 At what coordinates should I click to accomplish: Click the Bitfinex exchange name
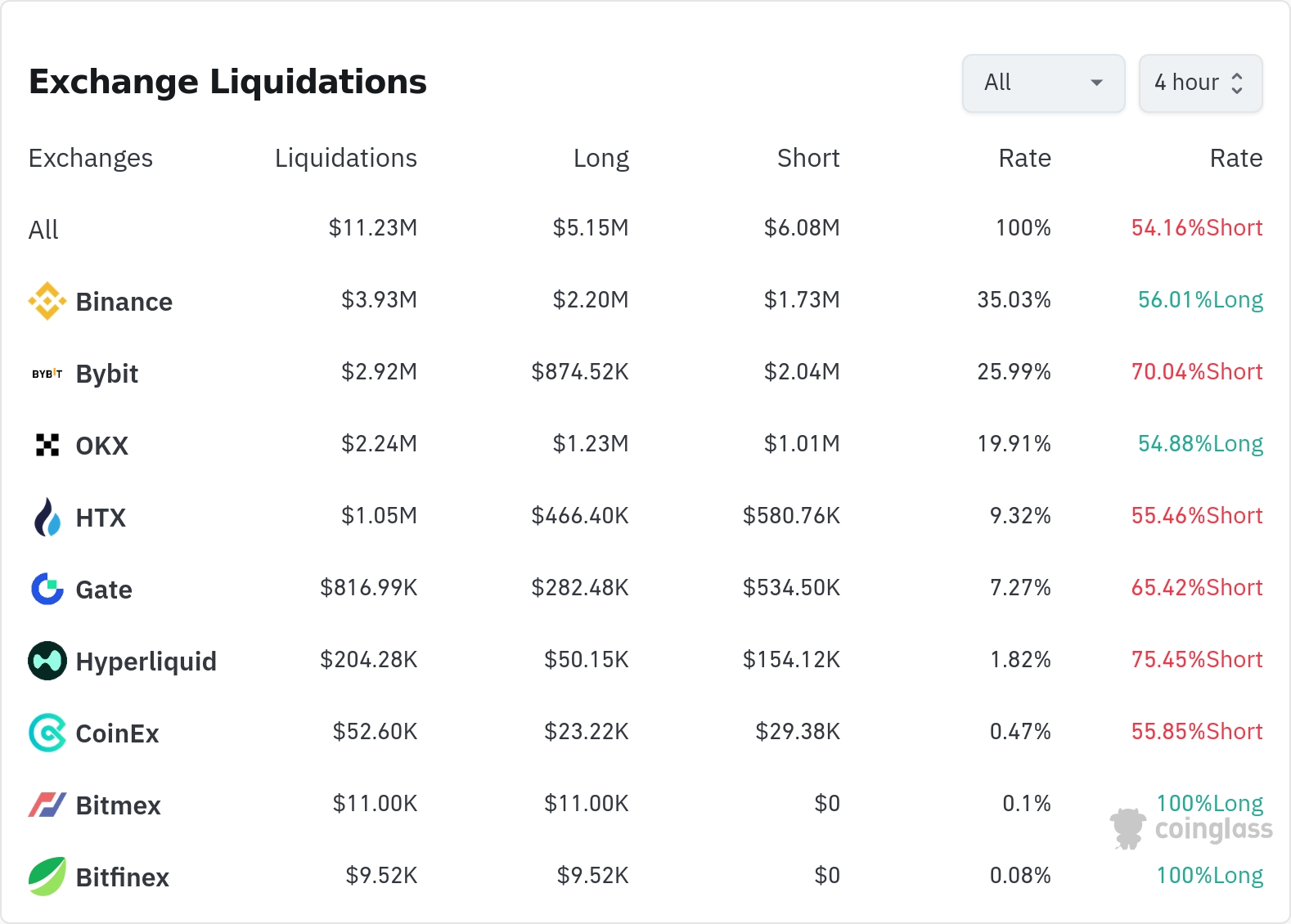(x=122, y=877)
